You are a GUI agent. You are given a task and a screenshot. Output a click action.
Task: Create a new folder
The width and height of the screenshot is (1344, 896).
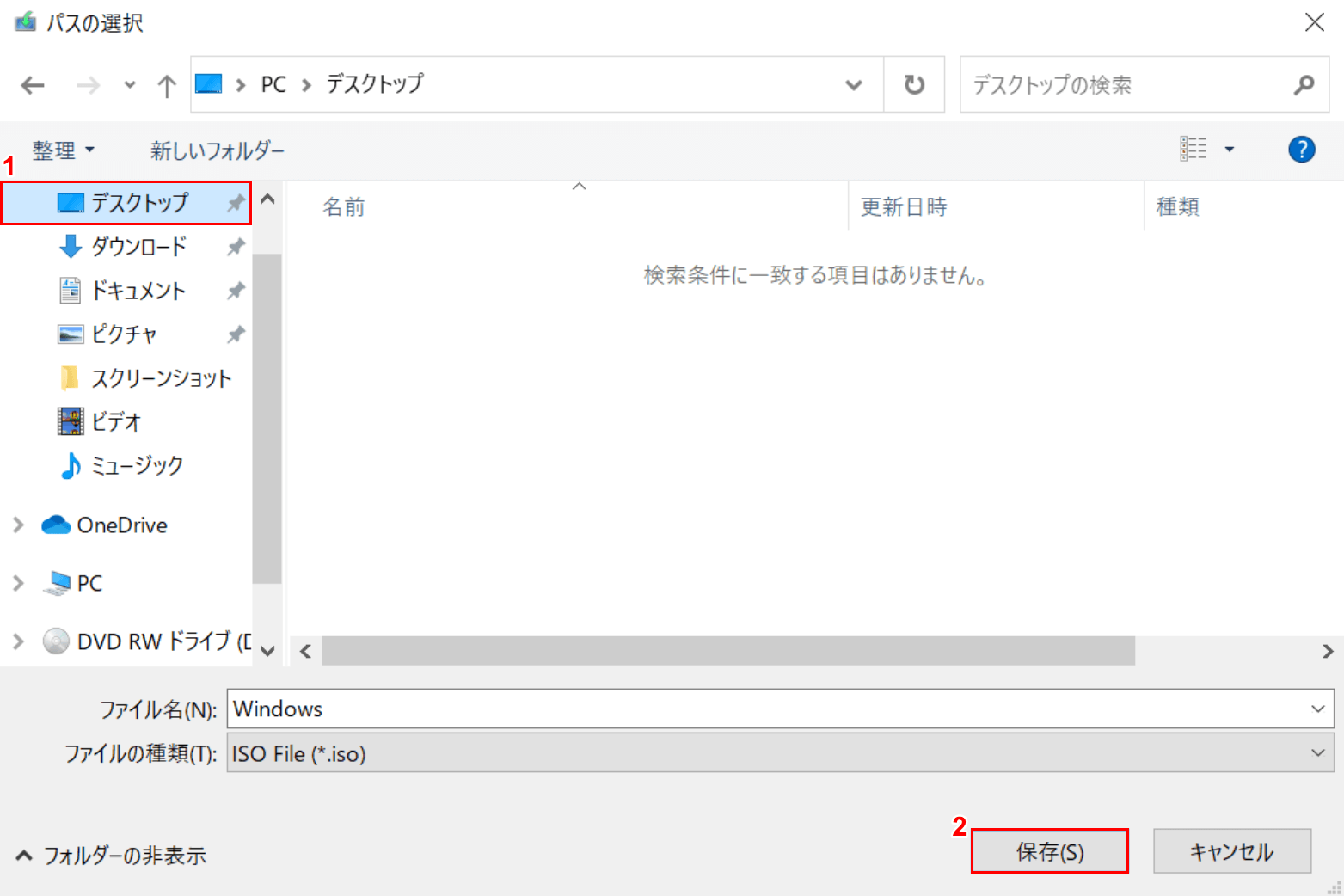217,150
